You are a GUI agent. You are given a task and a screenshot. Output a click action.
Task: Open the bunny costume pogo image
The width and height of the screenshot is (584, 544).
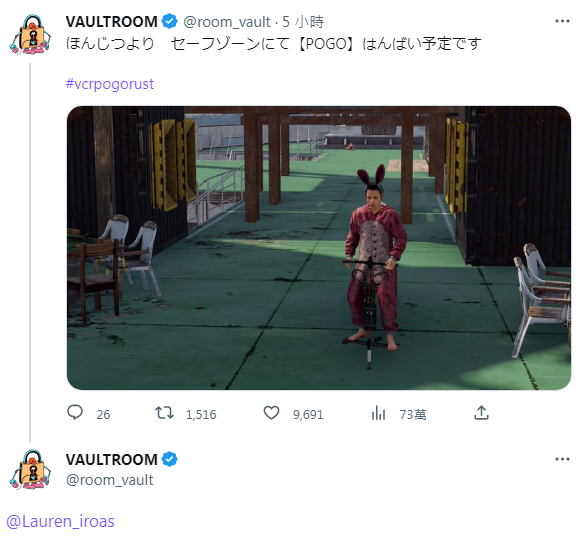(x=319, y=248)
